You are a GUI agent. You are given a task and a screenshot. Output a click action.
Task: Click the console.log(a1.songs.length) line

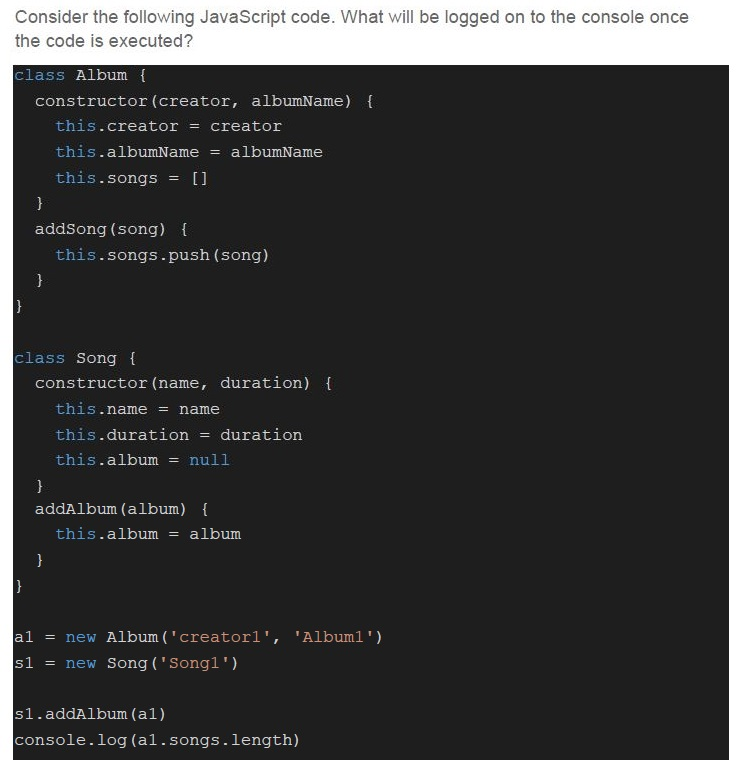tap(157, 740)
